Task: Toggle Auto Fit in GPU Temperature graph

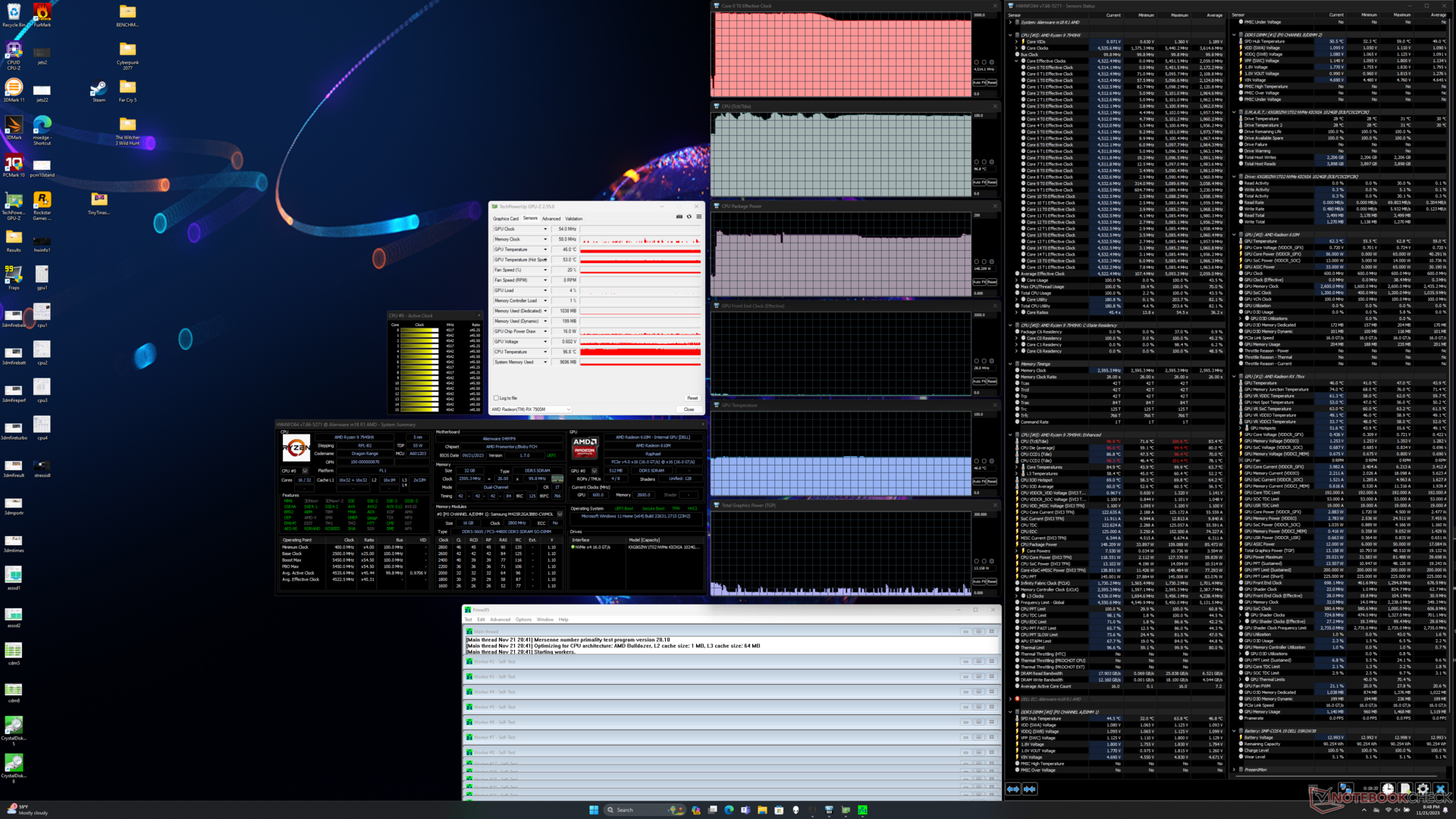Action: [x=977, y=482]
